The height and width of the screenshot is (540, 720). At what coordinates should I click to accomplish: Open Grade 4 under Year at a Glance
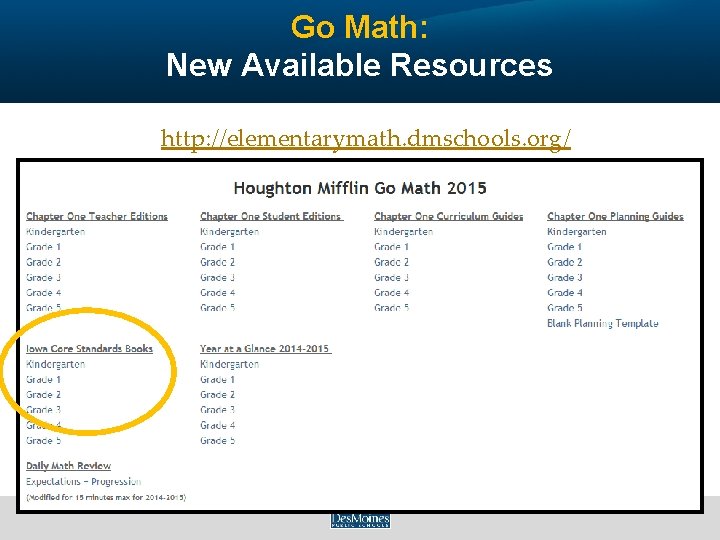tap(218, 425)
